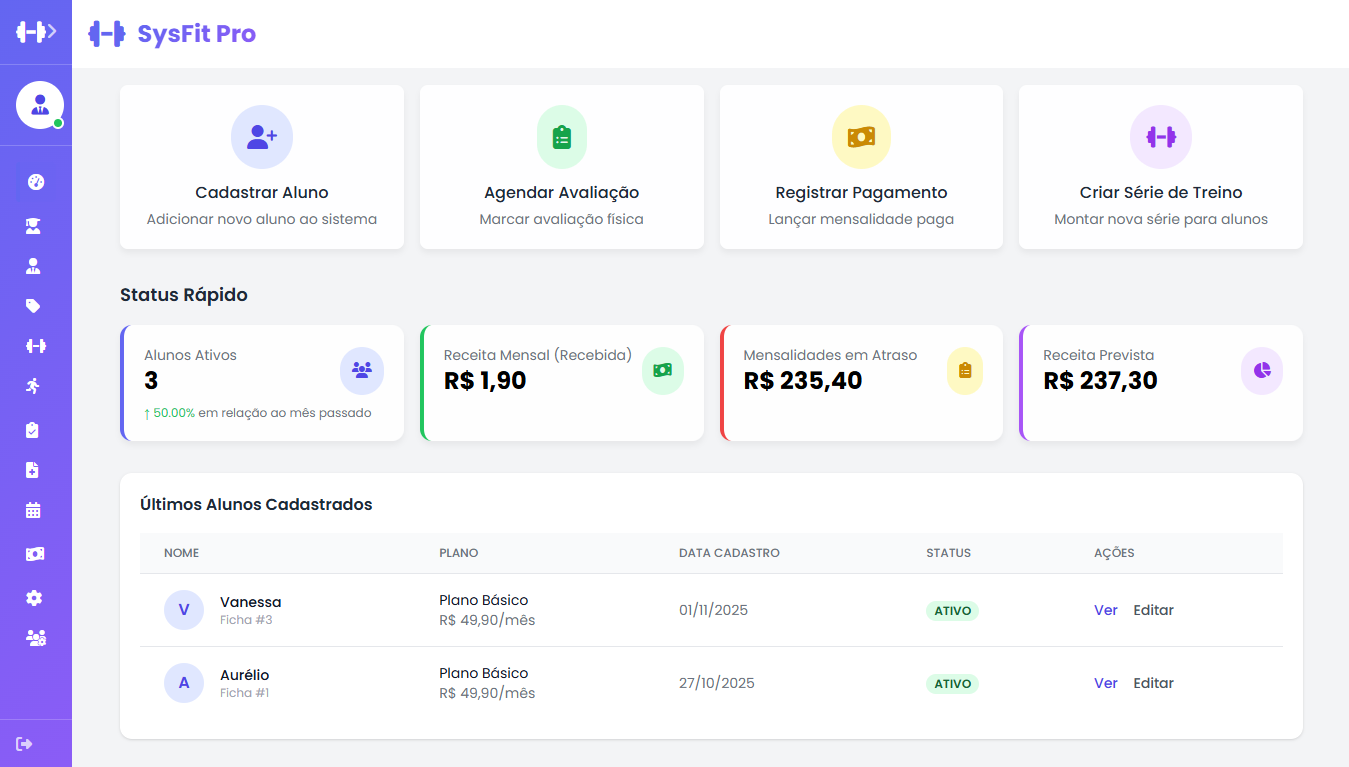This screenshot has height=767, width=1349.
Task: Click the Agendar Avaliação action card
Action: coord(561,166)
